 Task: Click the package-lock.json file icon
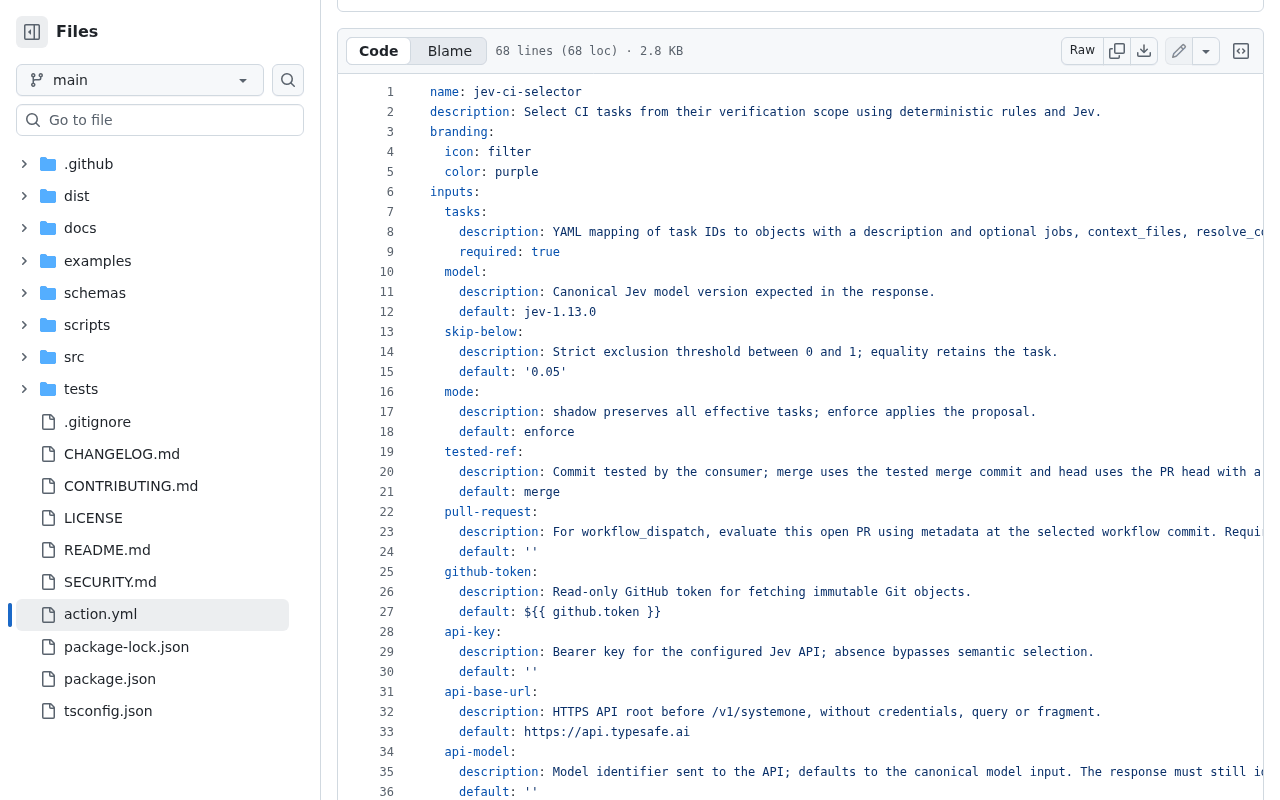48,647
